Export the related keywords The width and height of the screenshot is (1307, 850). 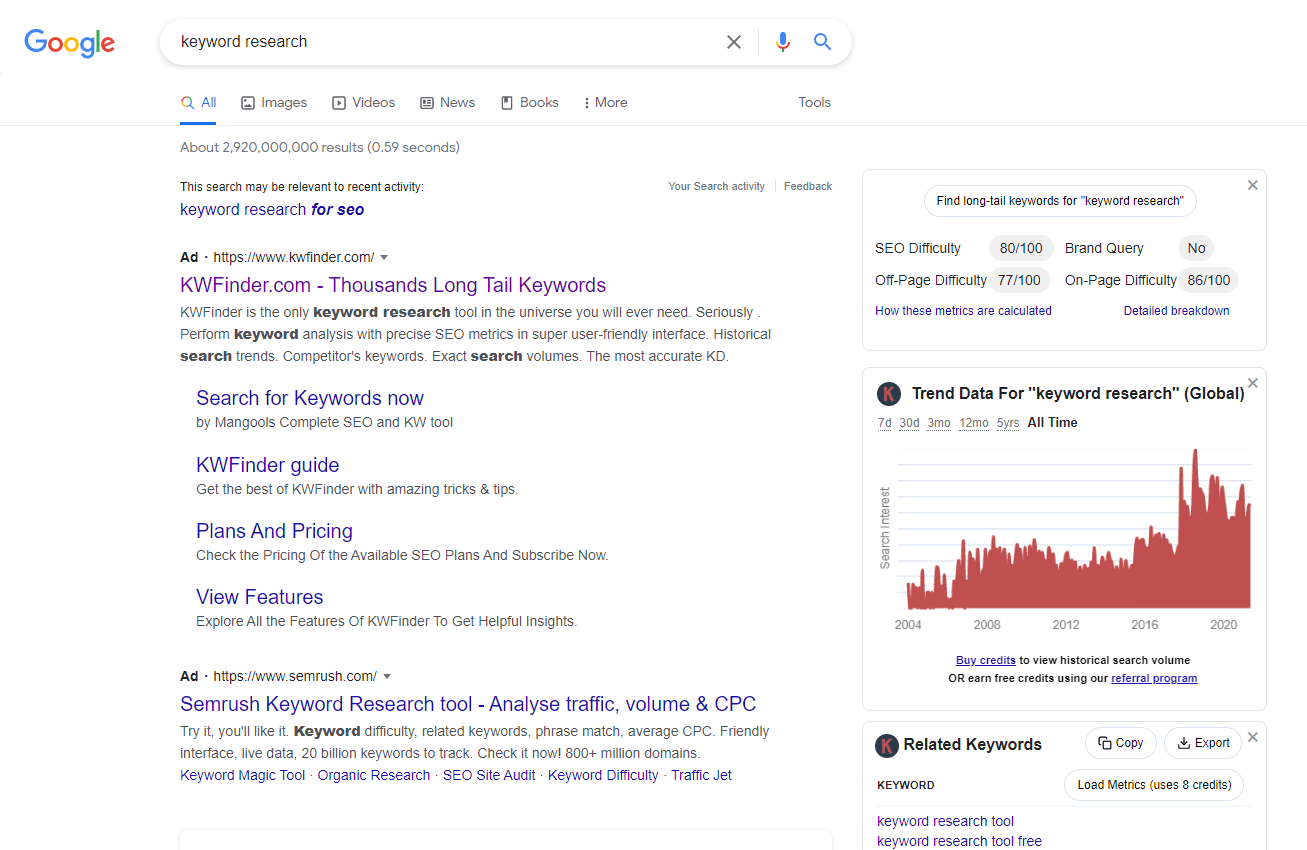(x=1203, y=743)
